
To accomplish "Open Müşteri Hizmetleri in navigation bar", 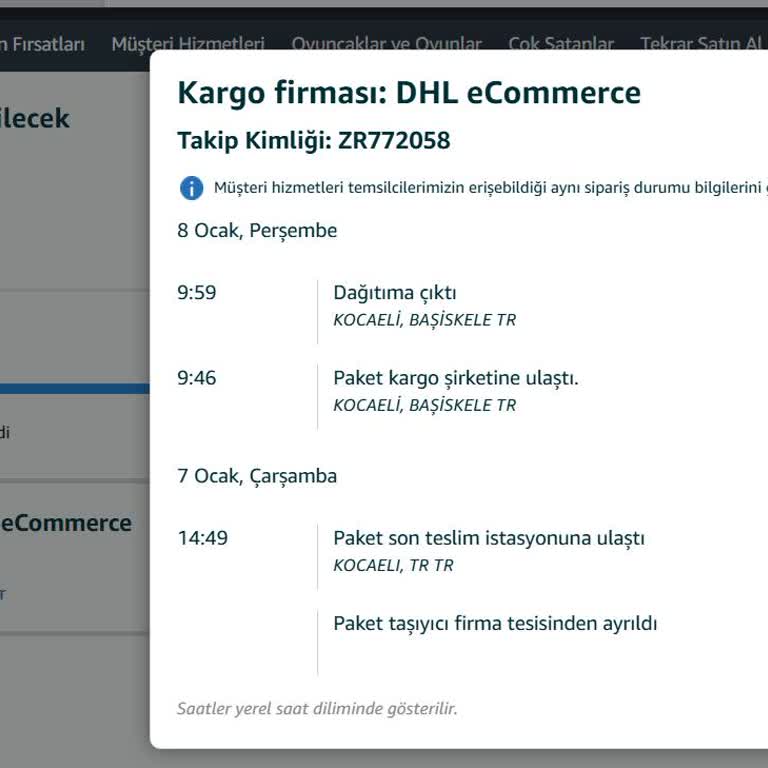I will click(x=188, y=44).
